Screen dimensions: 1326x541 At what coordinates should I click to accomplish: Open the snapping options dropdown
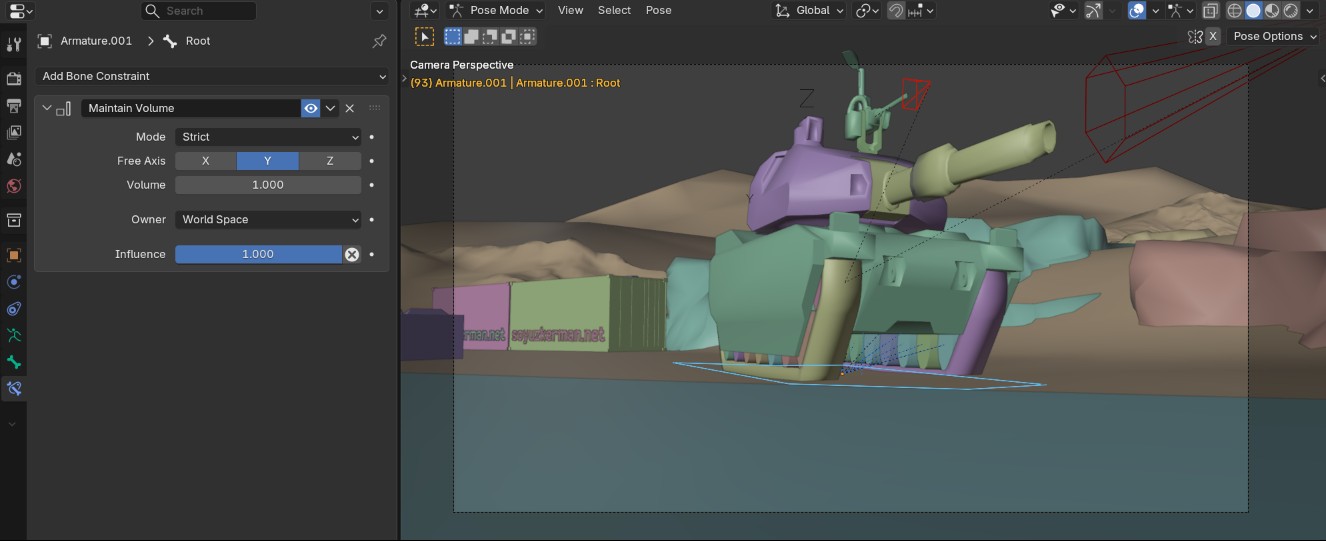click(x=923, y=10)
